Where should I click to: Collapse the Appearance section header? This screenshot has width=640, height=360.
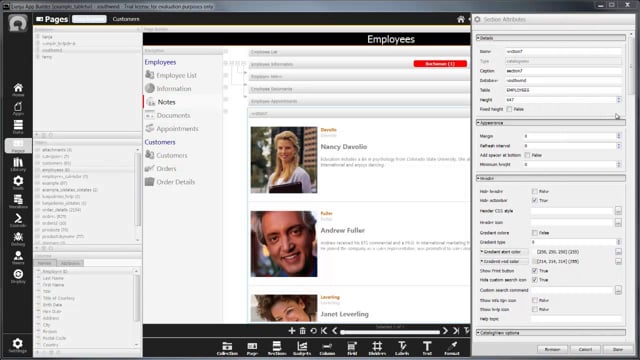tap(551, 123)
